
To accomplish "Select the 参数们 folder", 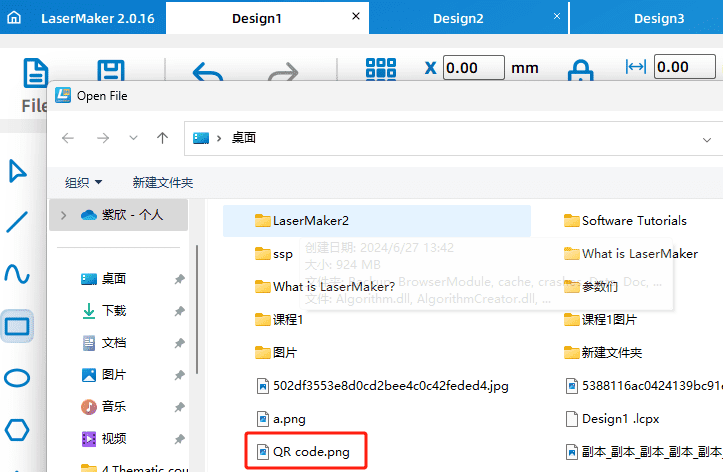I will 591,287.
